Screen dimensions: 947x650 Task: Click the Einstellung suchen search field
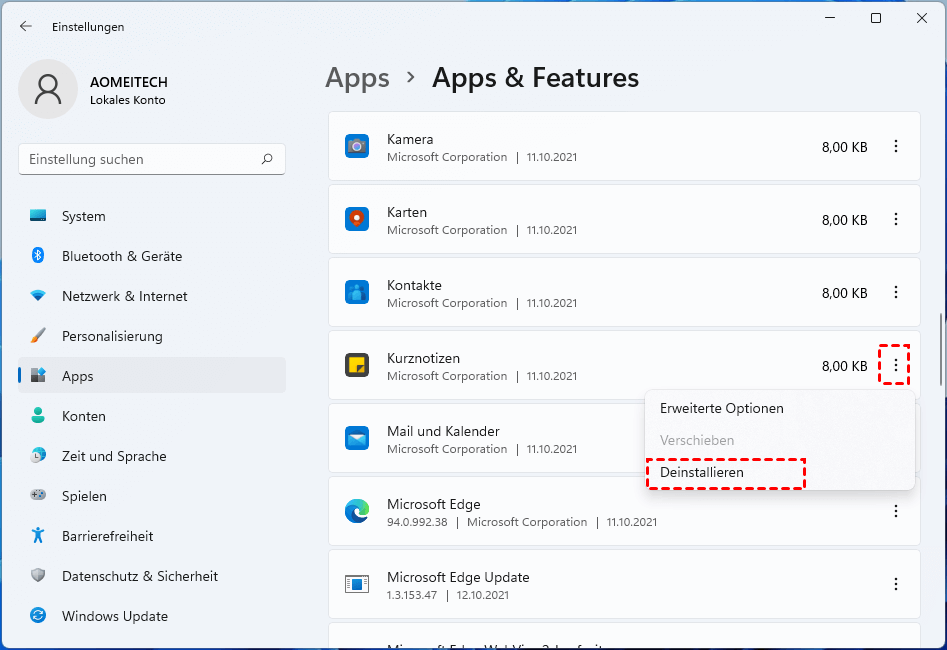click(x=140, y=159)
